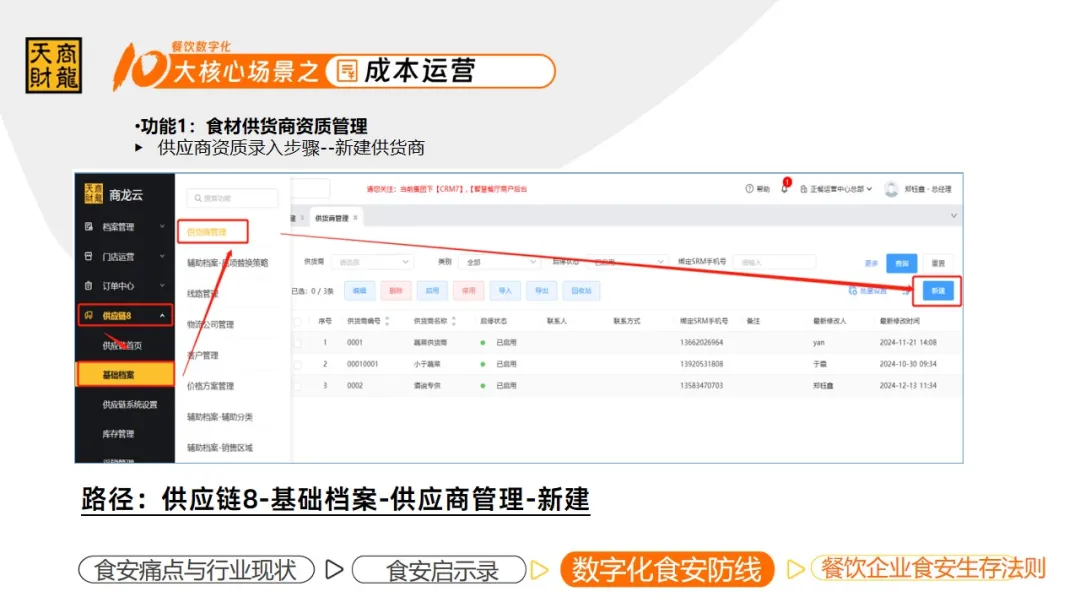This screenshot has height=608, width=1080.
Task: Close the partially hidden tab left of 供货商管理
Action: click(x=302, y=218)
